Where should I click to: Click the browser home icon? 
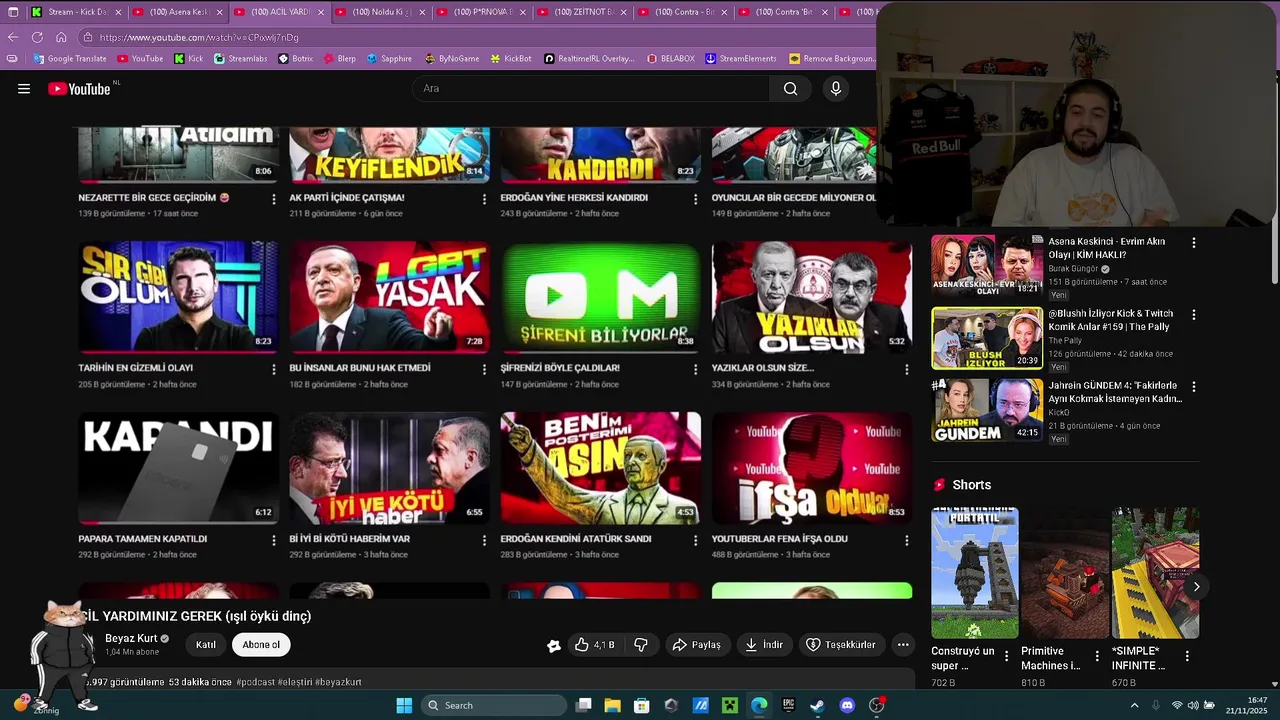pos(61,37)
